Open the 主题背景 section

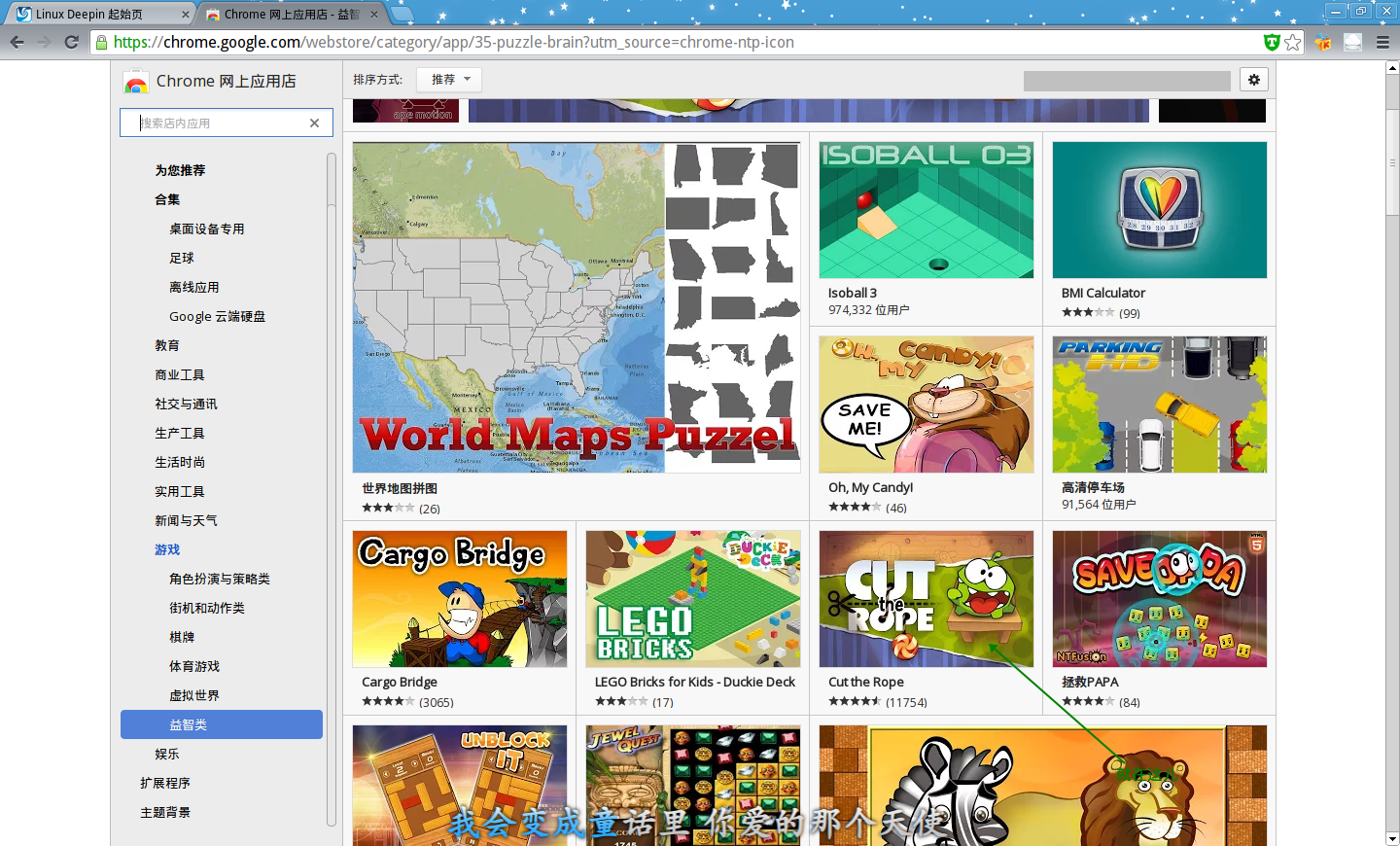pyautogui.click(x=165, y=812)
